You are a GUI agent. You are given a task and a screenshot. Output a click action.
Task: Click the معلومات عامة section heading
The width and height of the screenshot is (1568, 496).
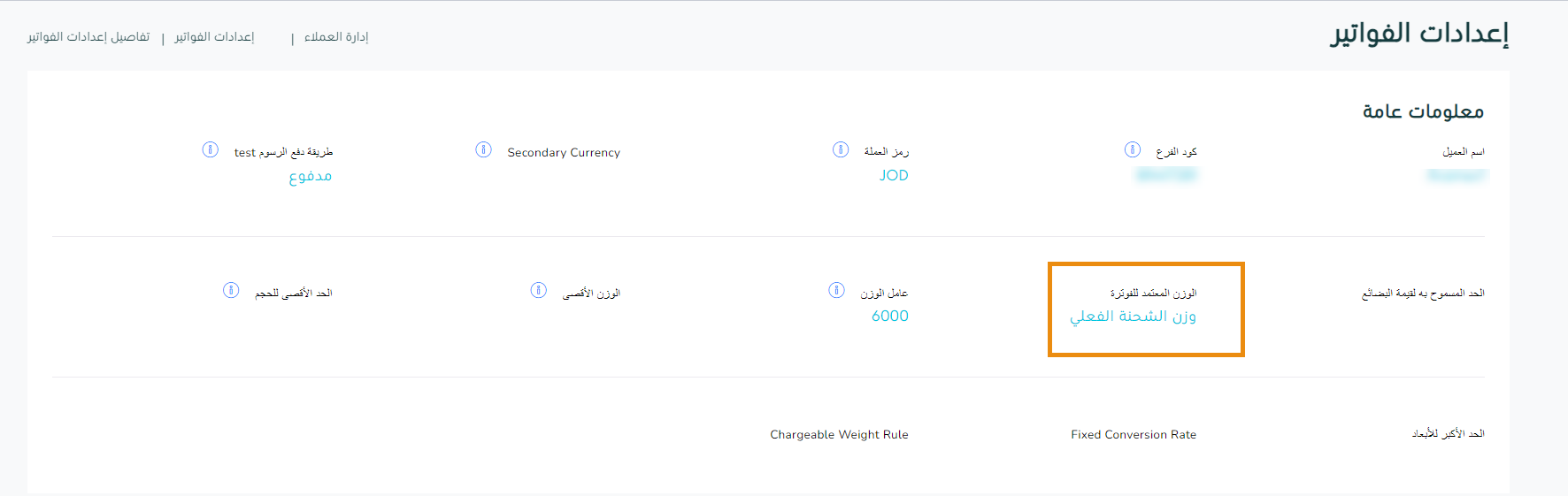[x=1423, y=111]
